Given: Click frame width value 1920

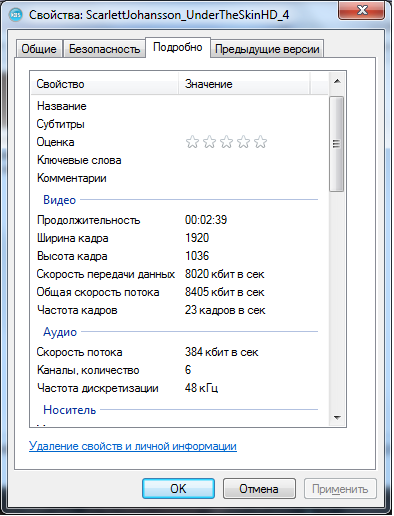Looking at the screenshot, I should (x=197, y=238).
